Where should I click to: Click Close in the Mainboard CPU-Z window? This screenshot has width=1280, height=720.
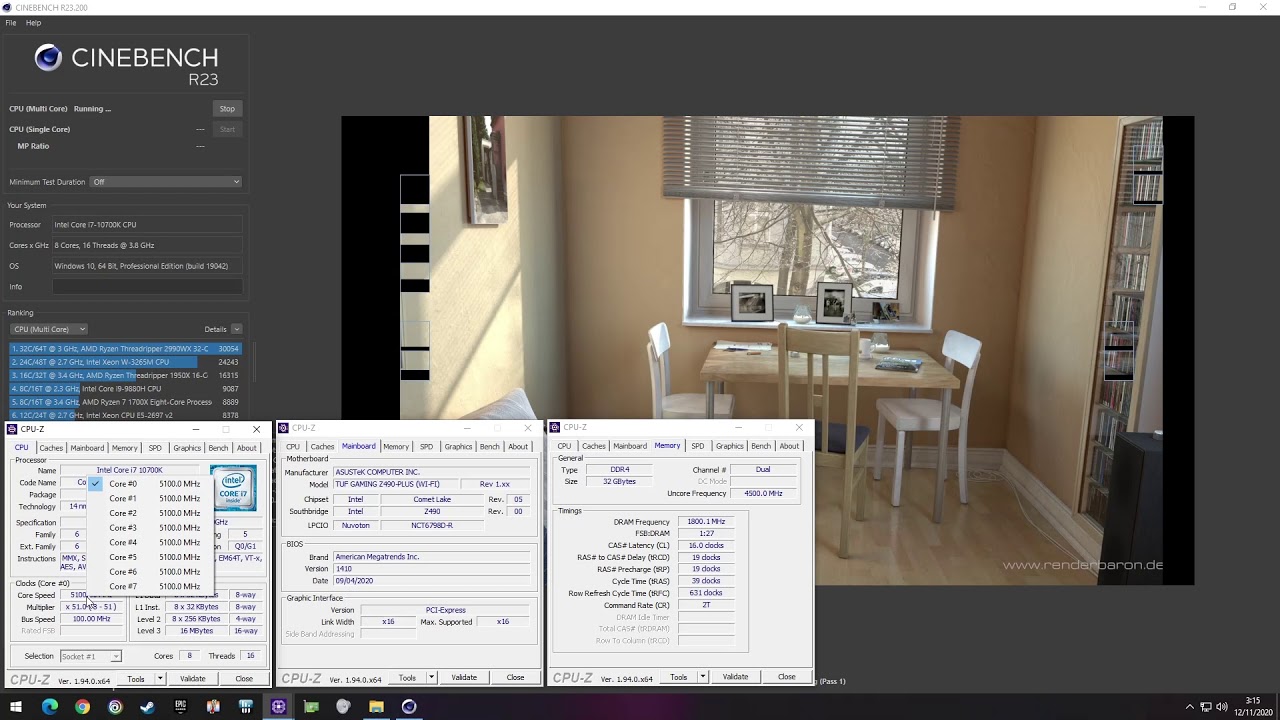click(515, 678)
